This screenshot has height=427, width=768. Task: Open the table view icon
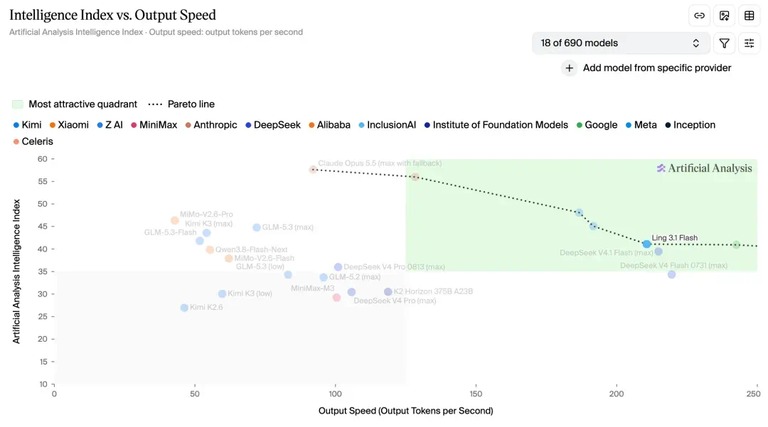point(749,16)
